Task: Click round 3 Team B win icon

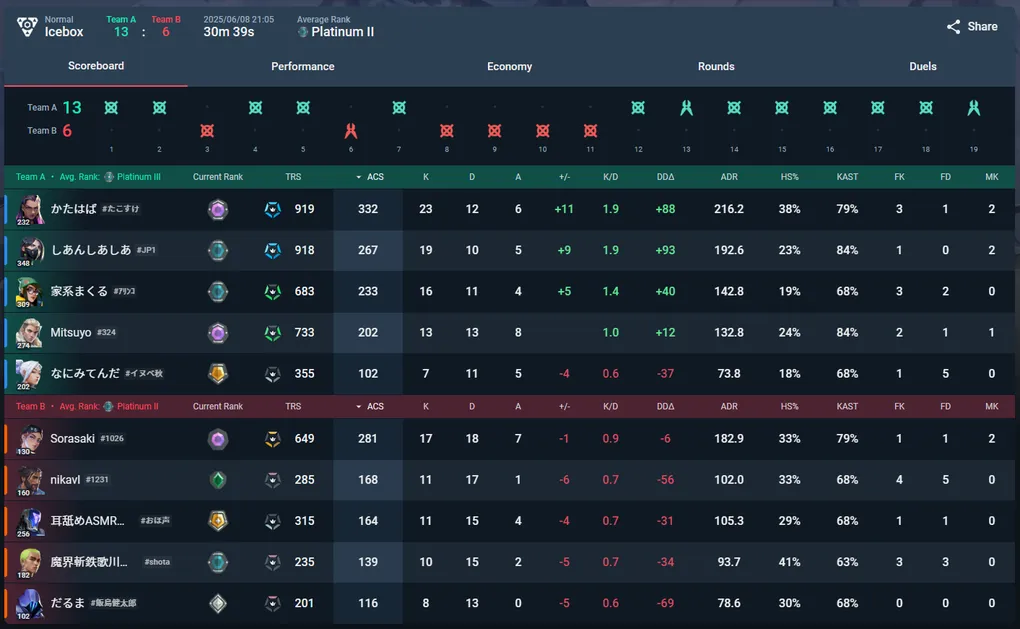Action: [207, 131]
